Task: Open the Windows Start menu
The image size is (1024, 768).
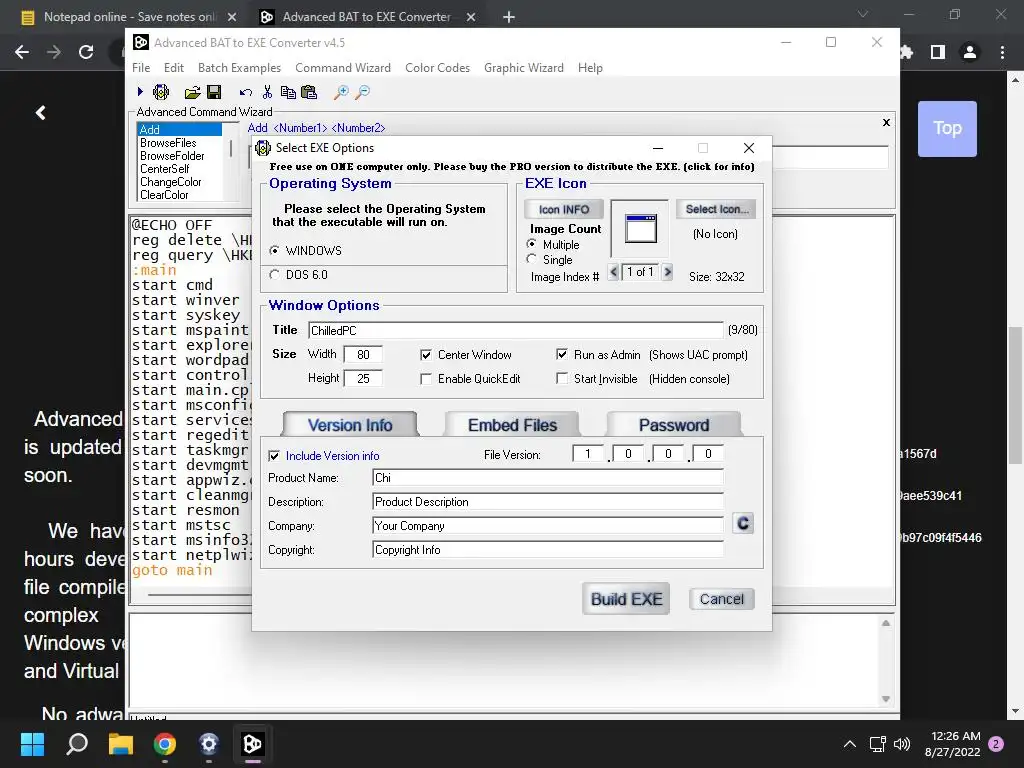Action: click(x=32, y=744)
